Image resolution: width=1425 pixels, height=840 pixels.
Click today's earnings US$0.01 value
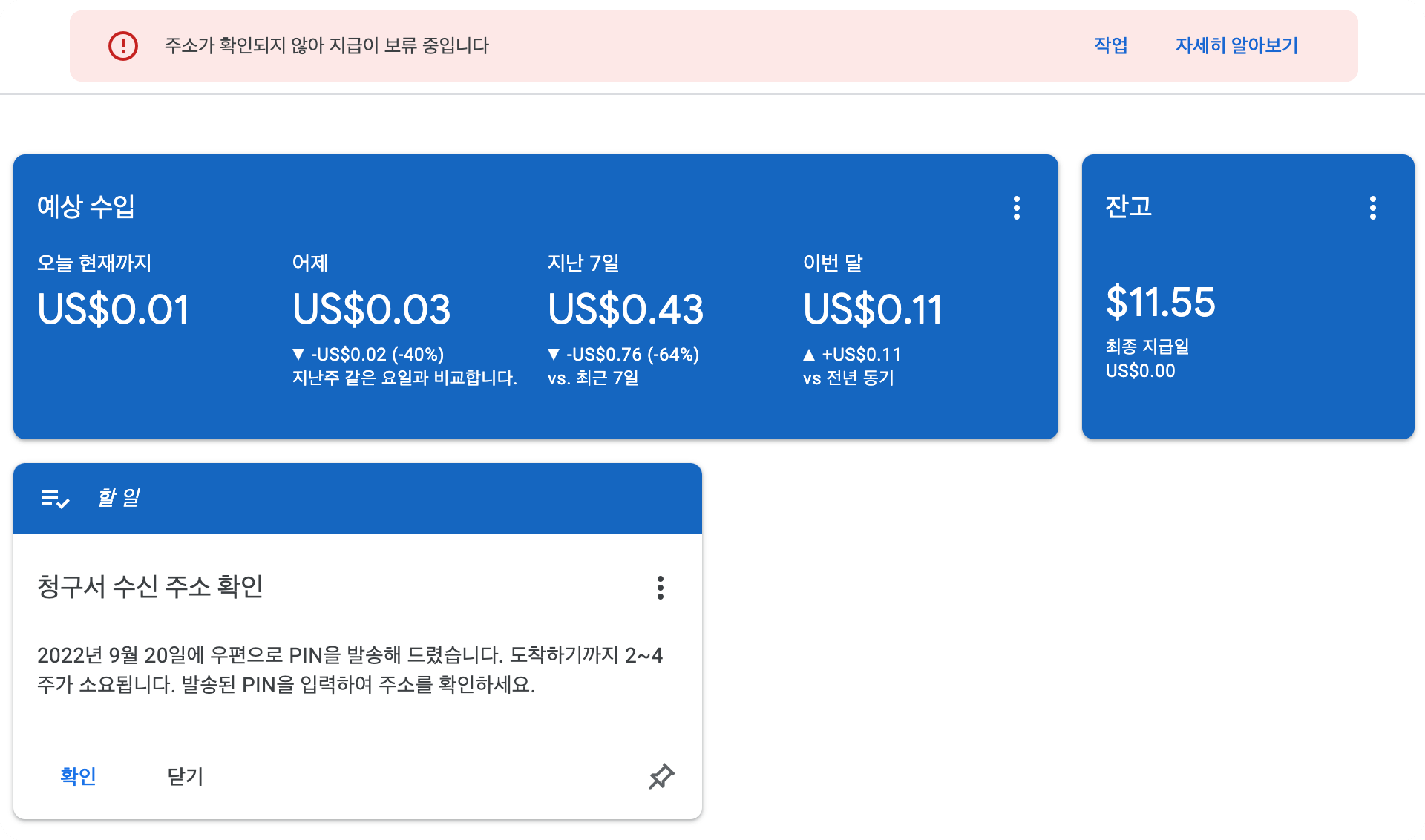(114, 309)
